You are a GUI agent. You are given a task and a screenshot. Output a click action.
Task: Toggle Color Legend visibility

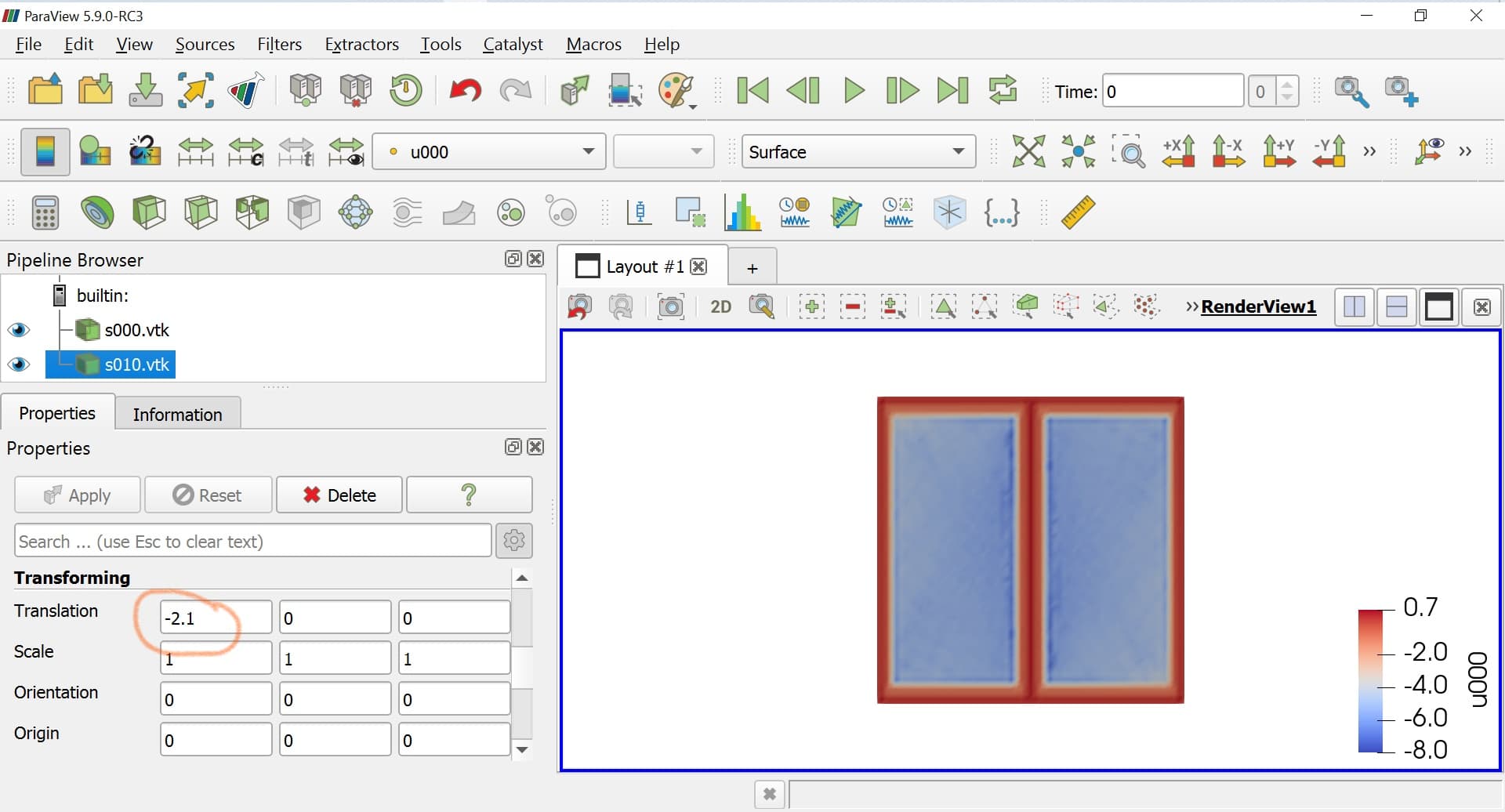[45, 151]
